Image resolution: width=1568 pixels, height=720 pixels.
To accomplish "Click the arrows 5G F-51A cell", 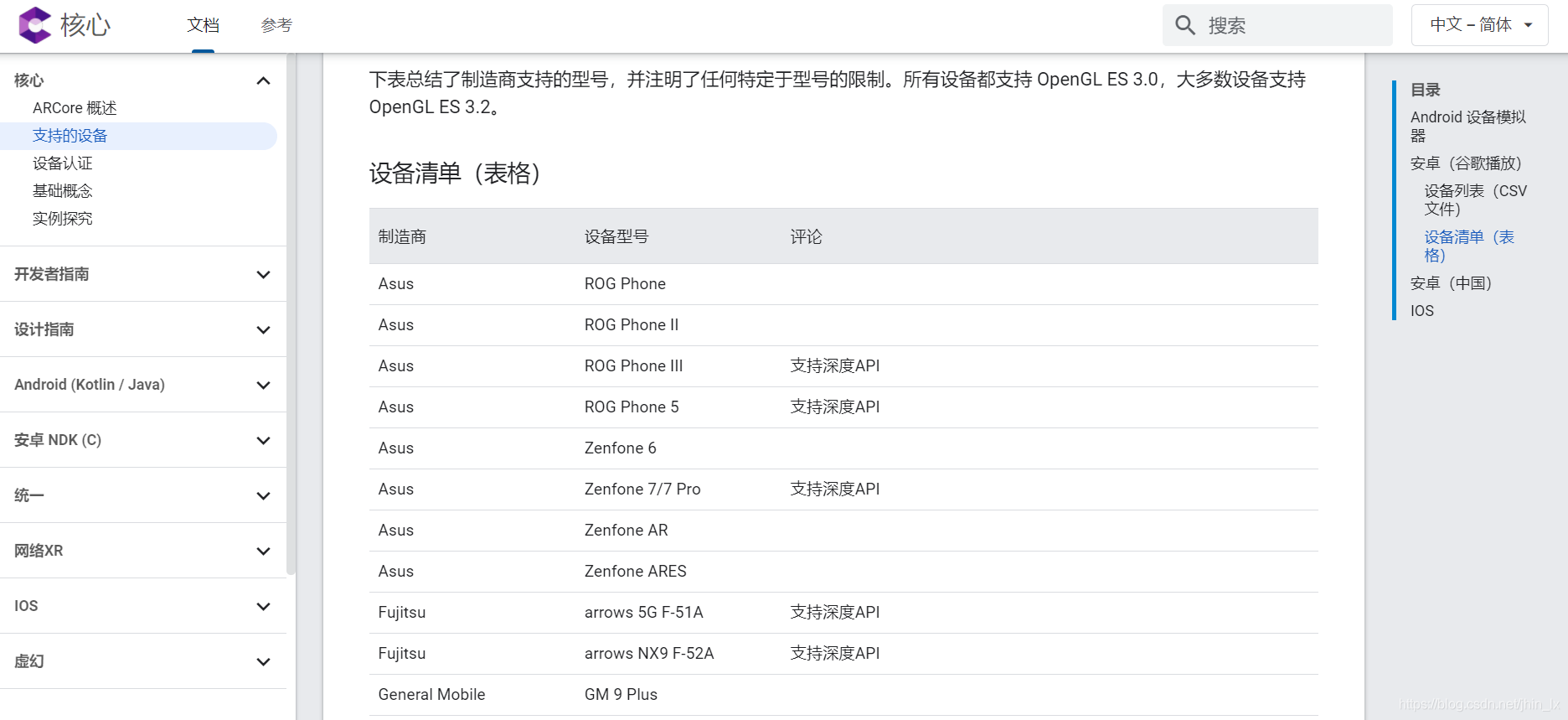I will click(644, 613).
